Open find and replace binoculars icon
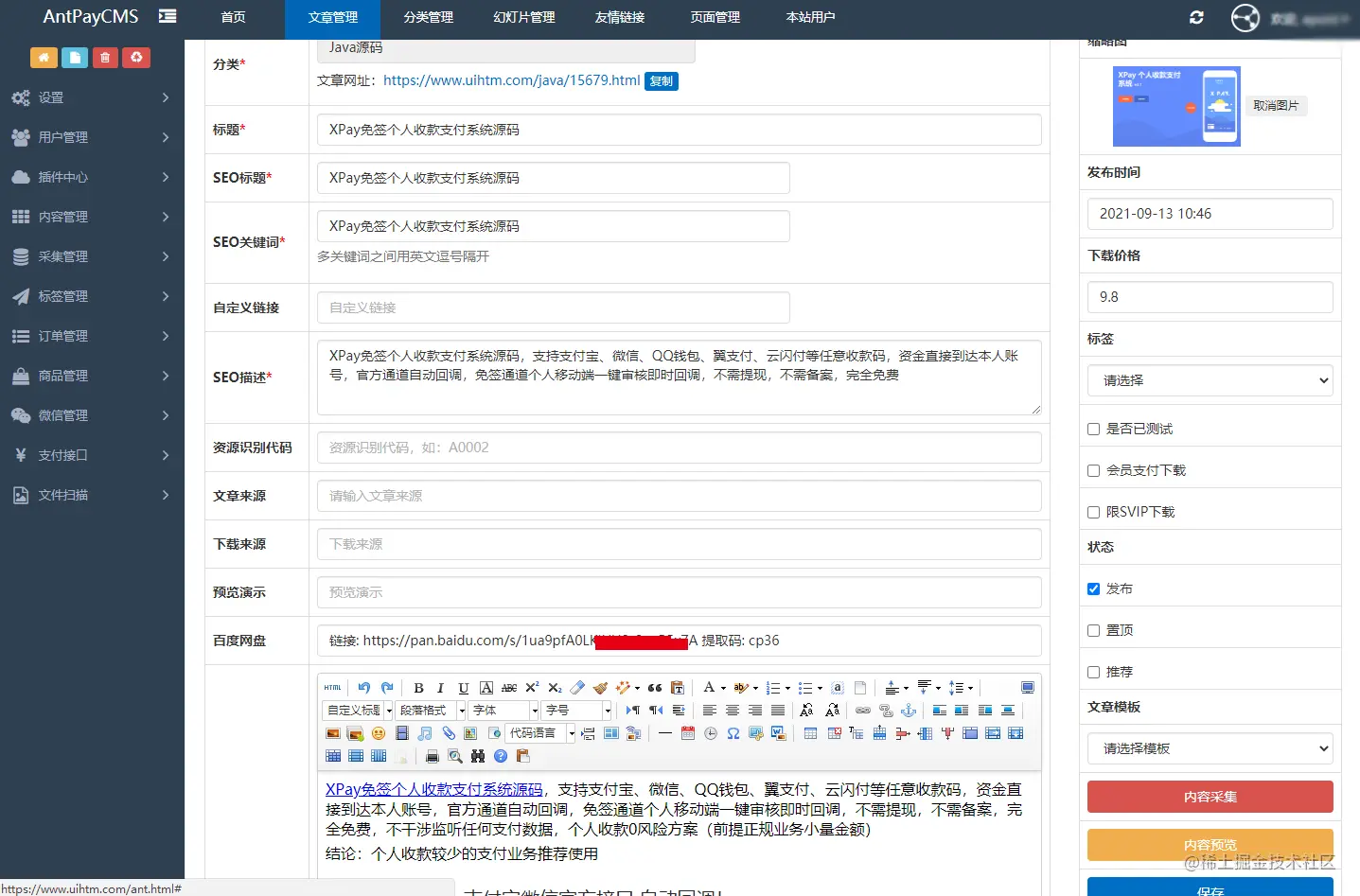1360x896 pixels. click(x=478, y=756)
